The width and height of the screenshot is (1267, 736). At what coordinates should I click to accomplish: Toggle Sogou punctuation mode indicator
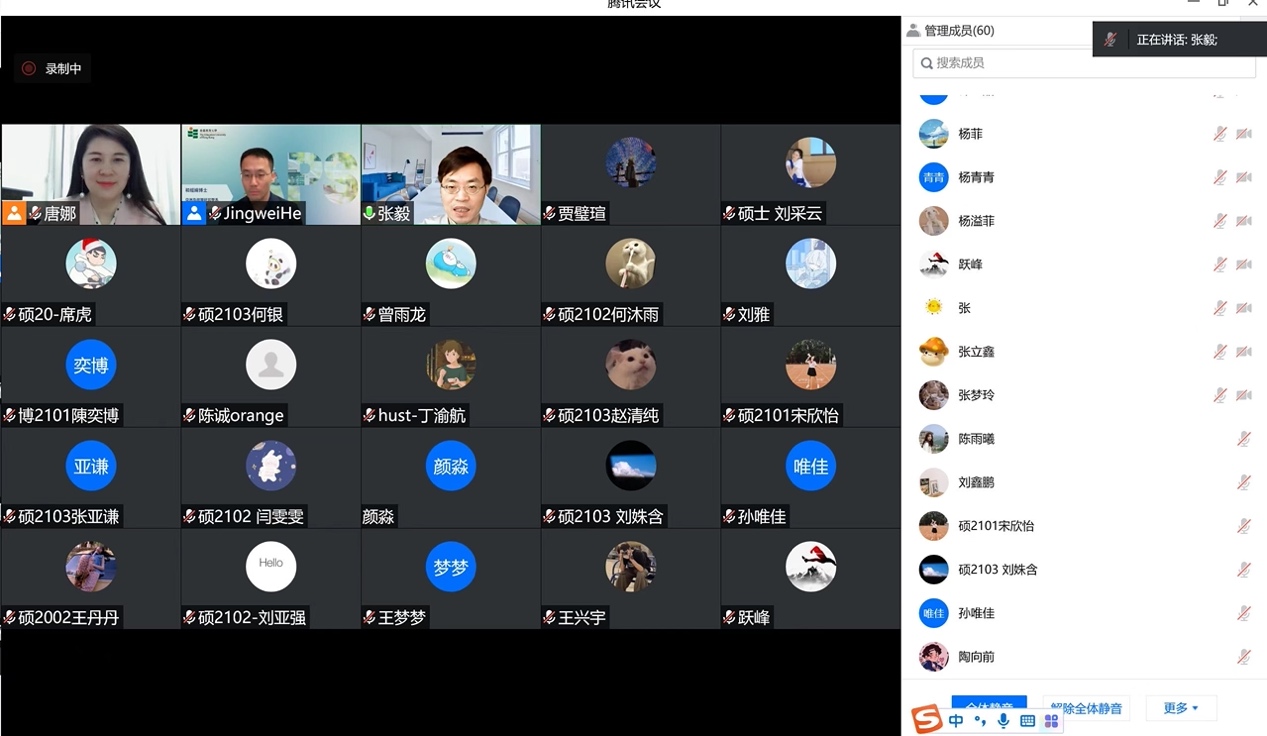point(980,721)
